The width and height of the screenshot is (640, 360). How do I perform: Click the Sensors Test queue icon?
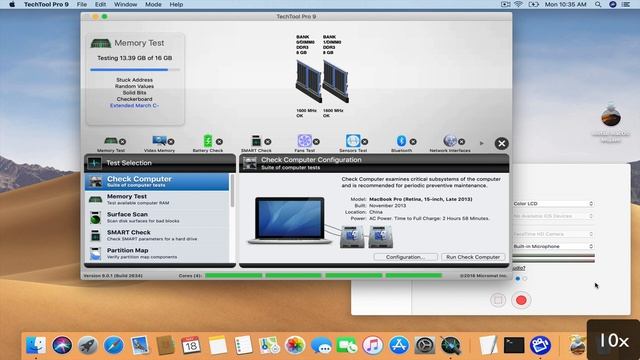pyautogui.click(x=353, y=141)
